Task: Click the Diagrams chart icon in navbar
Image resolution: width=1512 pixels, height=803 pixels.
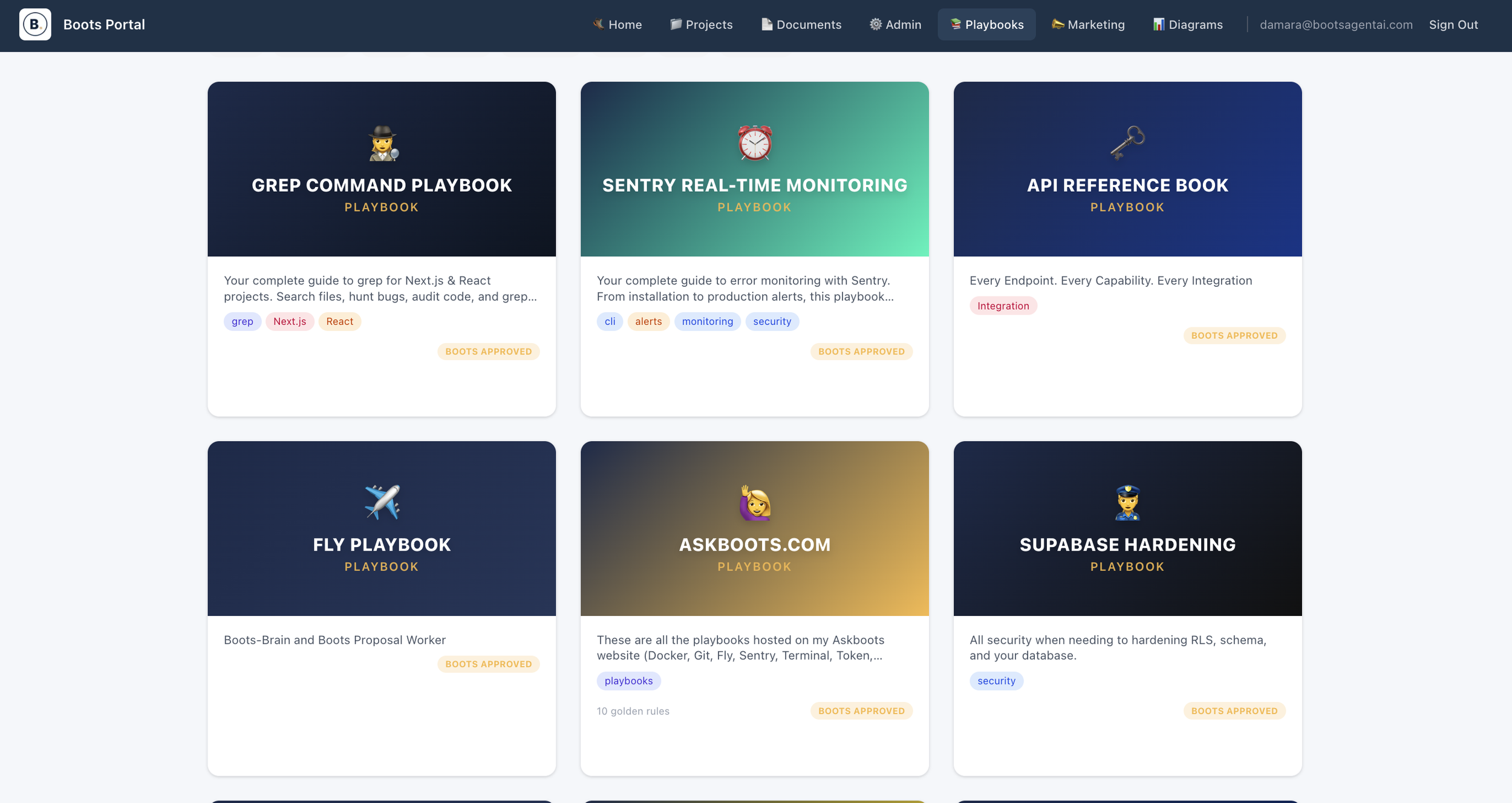Action: click(1159, 24)
